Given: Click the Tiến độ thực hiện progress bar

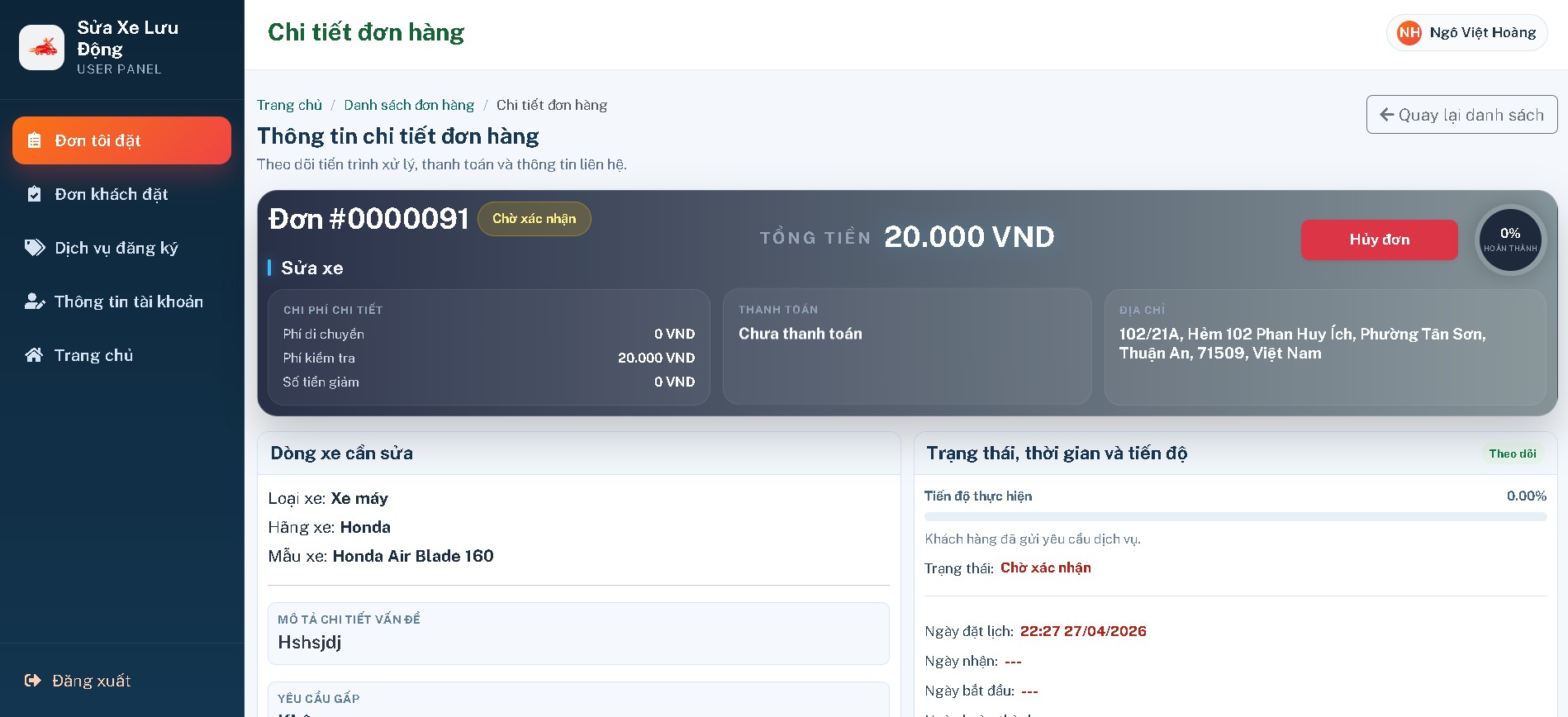Looking at the screenshot, I should pyautogui.click(x=1235, y=517).
